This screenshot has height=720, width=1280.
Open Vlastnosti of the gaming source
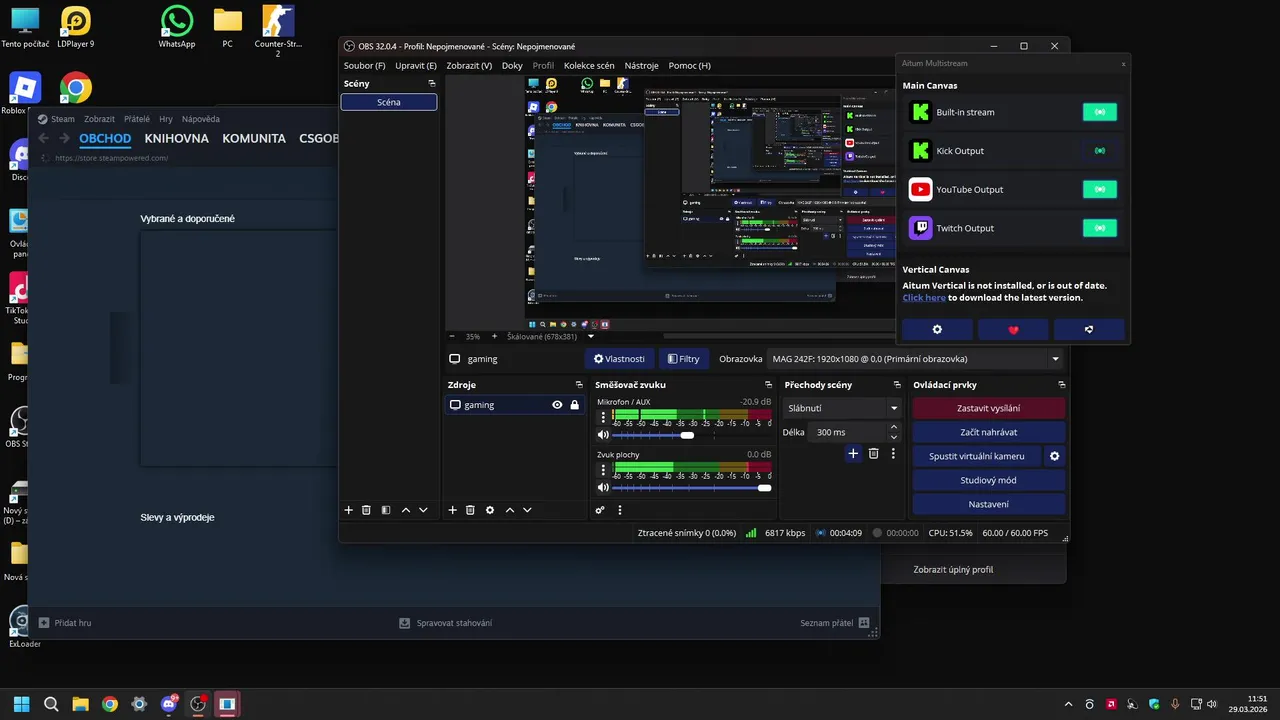[x=619, y=359]
